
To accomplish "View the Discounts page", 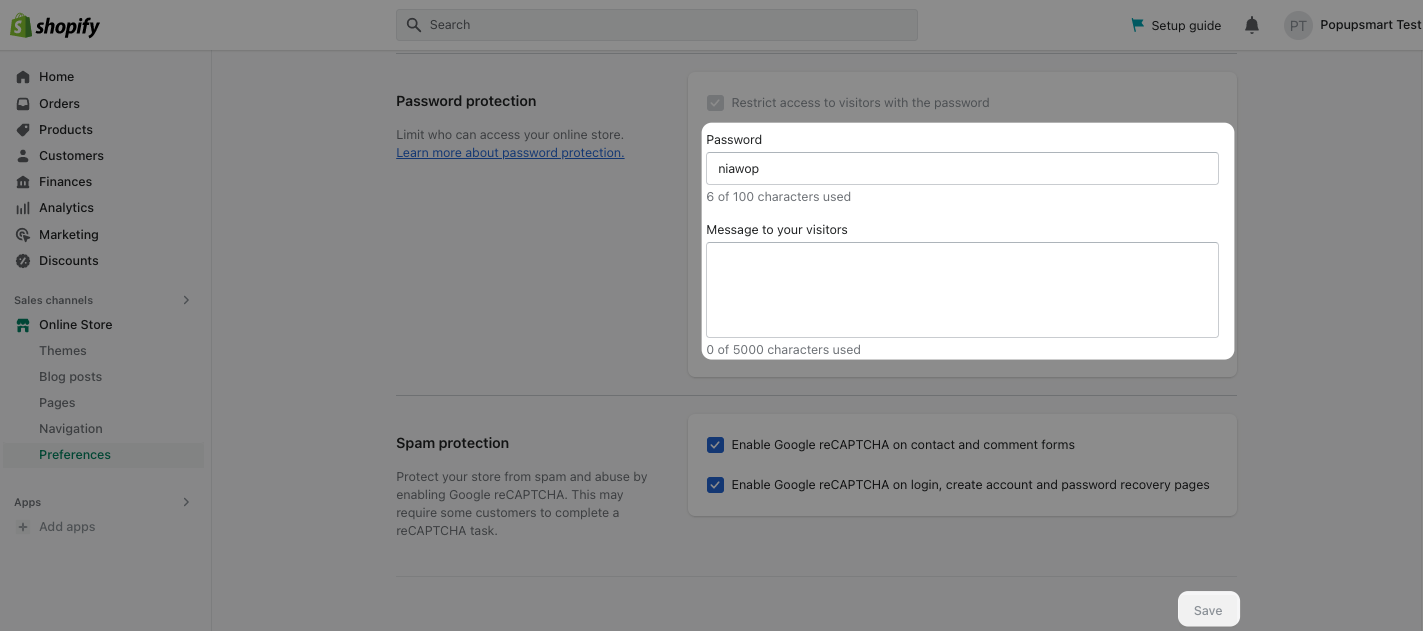I will pos(68,260).
